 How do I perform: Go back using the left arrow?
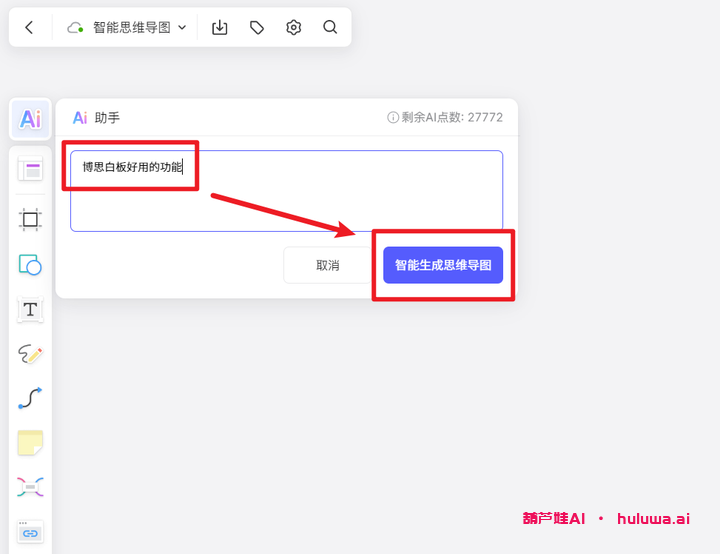pyautogui.click(x=29, y=28)
